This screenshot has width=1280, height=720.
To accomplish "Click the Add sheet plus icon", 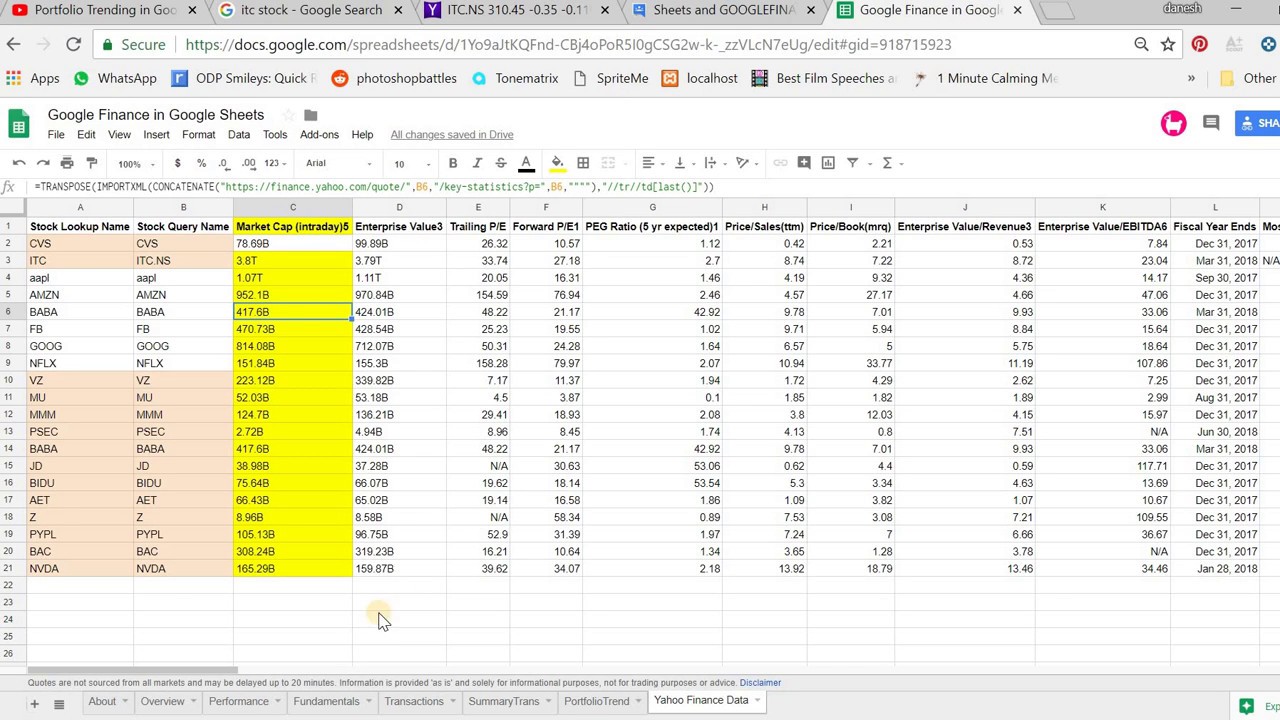I will [34, 704].
